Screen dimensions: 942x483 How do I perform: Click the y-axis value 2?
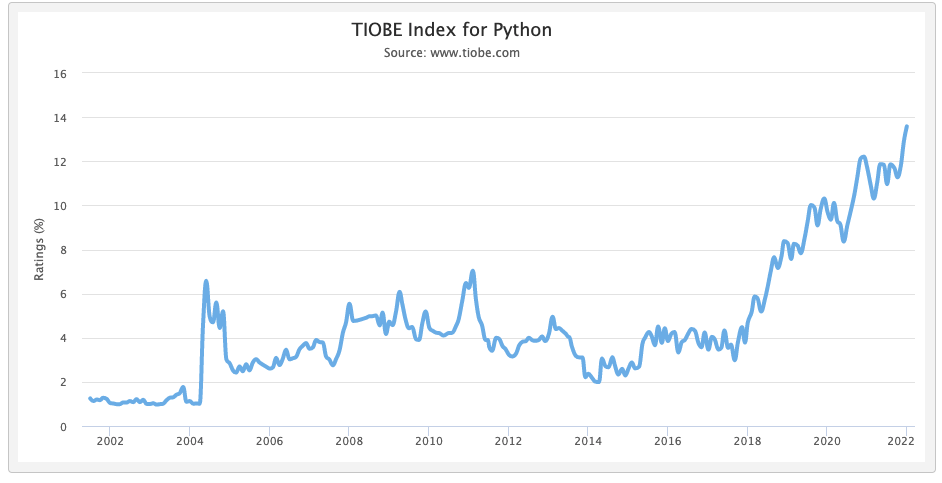click(x=63, y=383)
